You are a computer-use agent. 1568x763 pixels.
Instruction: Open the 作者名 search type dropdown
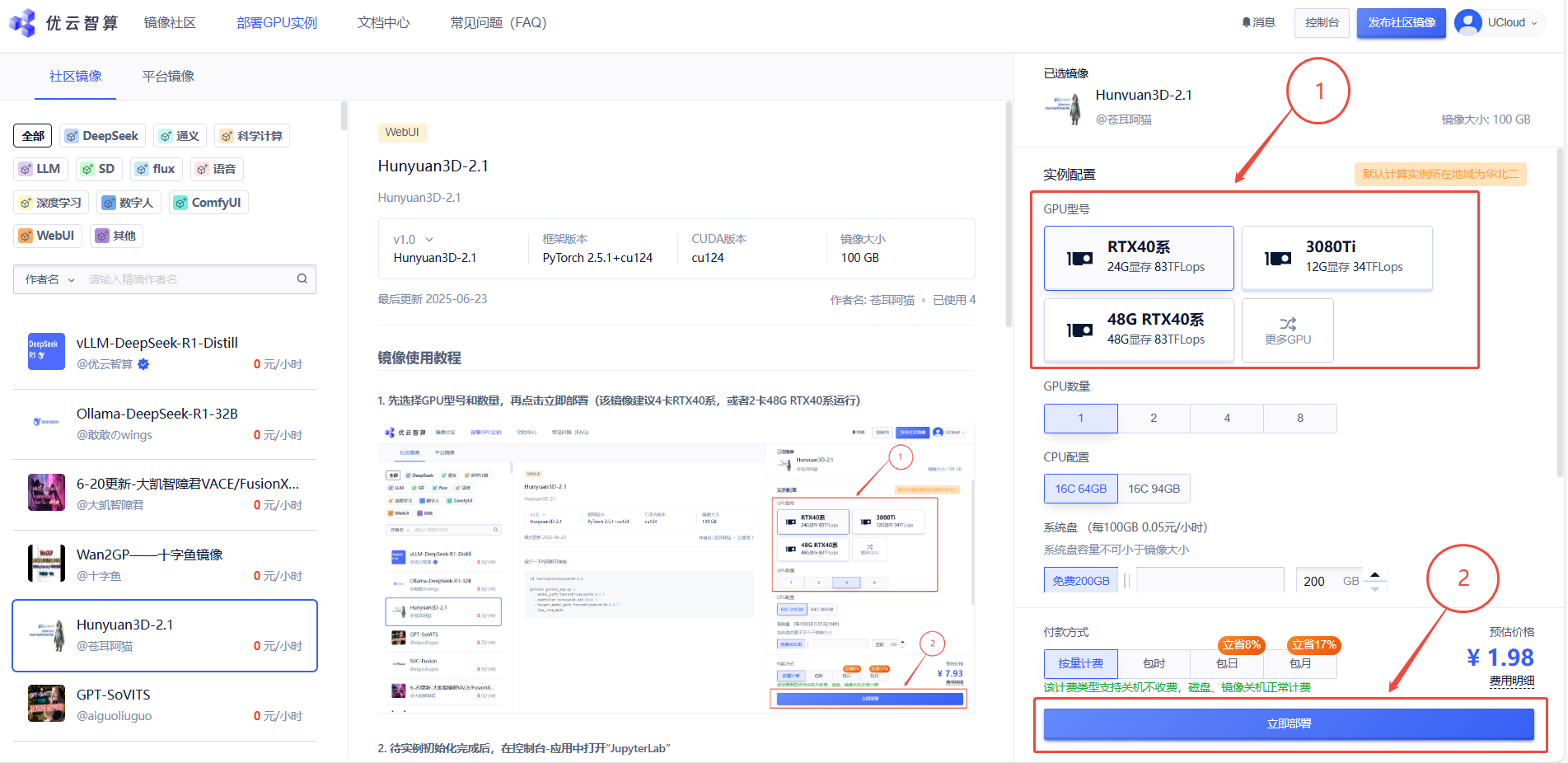[49, 279]
